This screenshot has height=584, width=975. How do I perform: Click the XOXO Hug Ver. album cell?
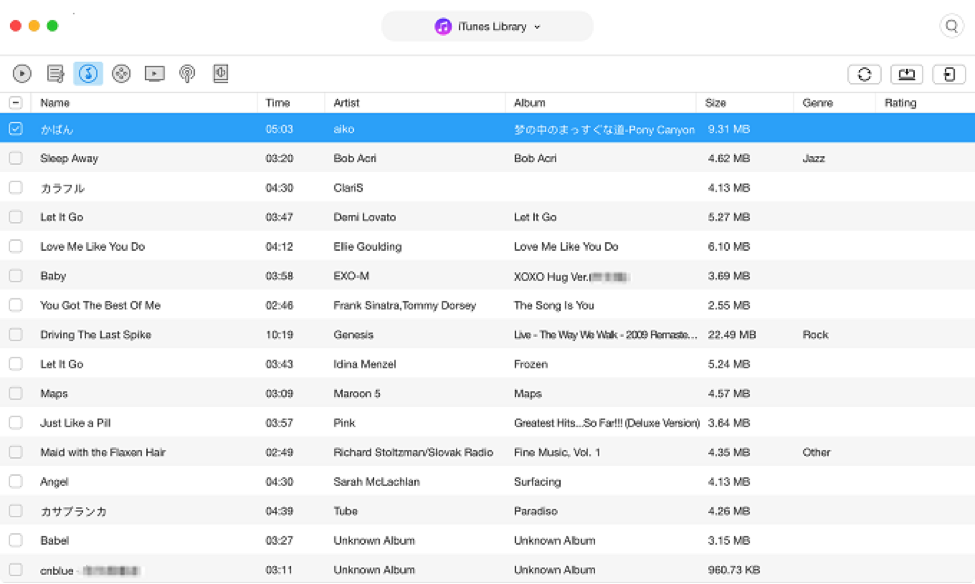pos(572,276)
